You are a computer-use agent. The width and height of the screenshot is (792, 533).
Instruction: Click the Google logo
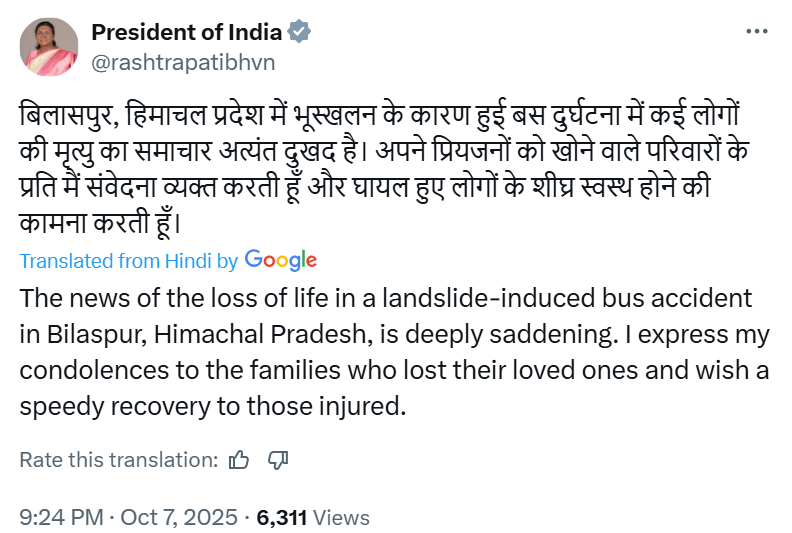point(280,260)
